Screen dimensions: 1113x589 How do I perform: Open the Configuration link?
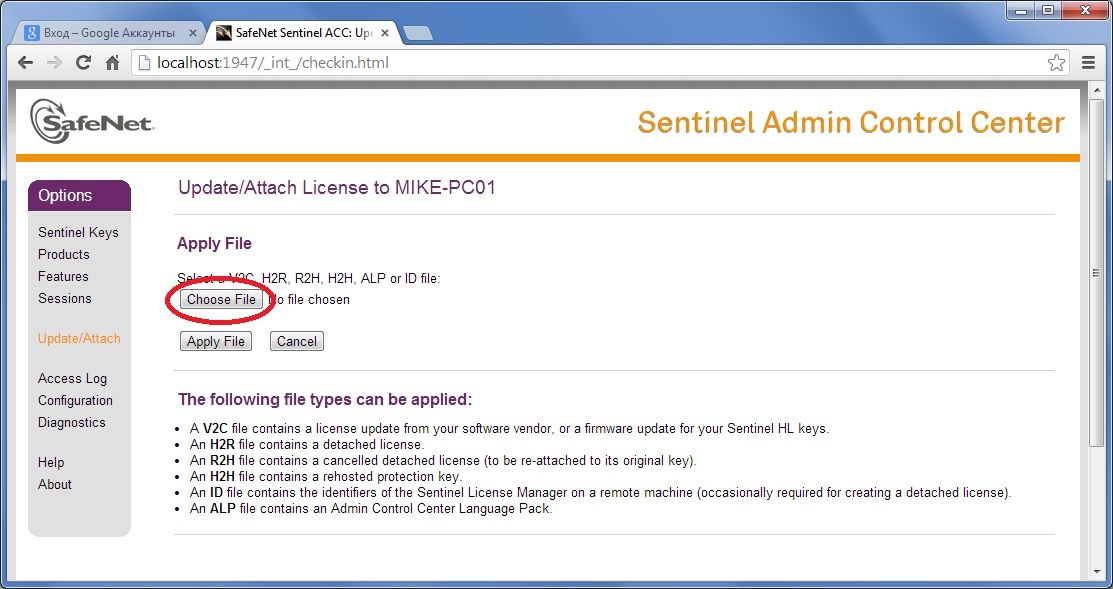tap(75, 400)
